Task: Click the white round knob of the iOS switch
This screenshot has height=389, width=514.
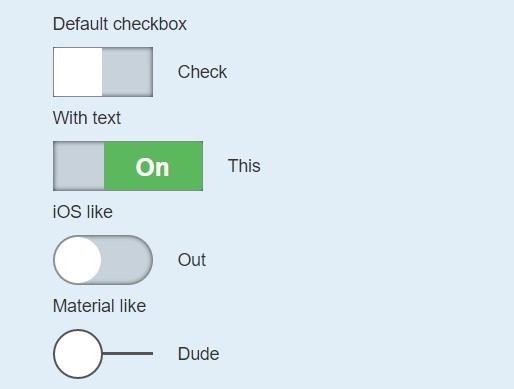Action: tap(78, 260)
